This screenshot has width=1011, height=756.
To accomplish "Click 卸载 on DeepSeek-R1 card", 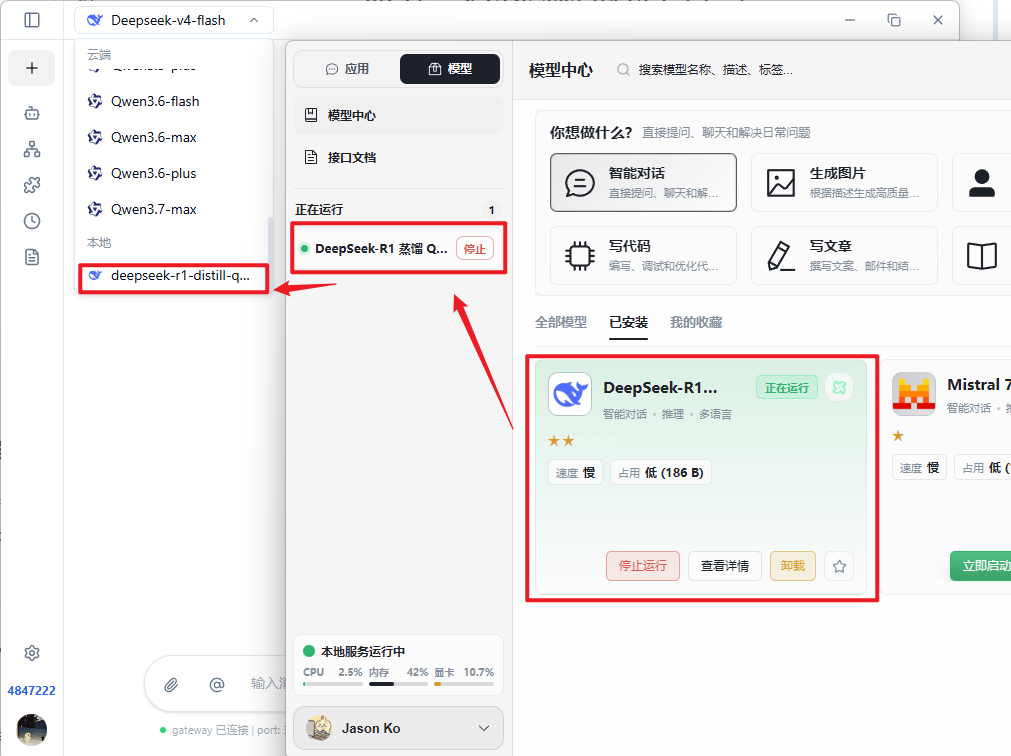I will [x=793, y=566].
